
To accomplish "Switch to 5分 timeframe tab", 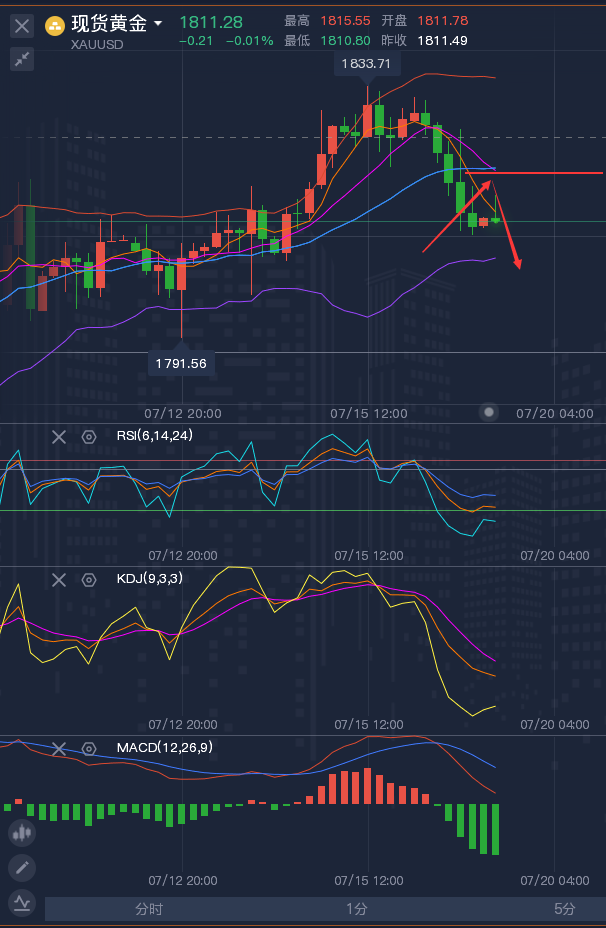I will point(565,909).
